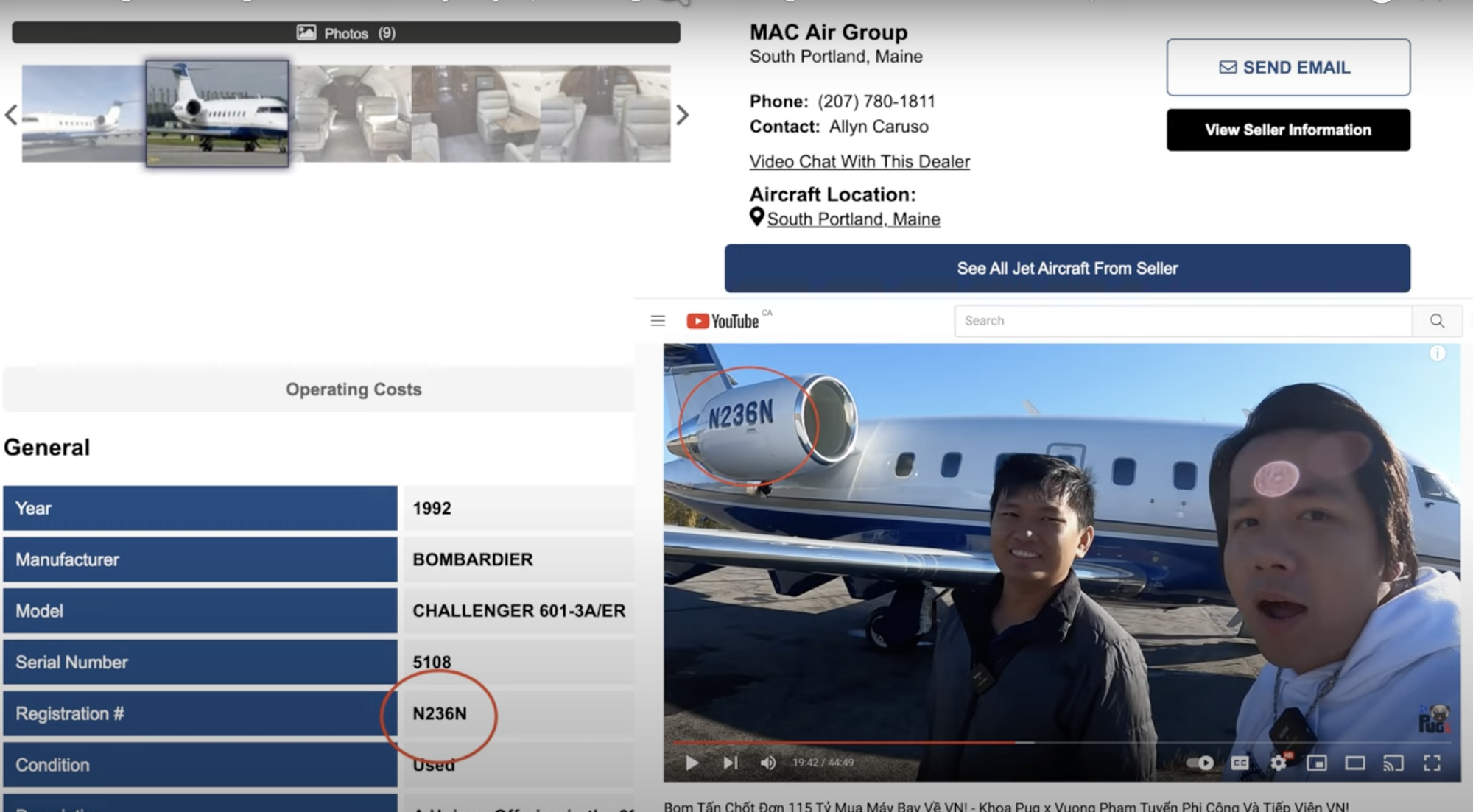Toggle closed captions on video
This screenshot has height=812, width=1473.
click(1240, 763)
